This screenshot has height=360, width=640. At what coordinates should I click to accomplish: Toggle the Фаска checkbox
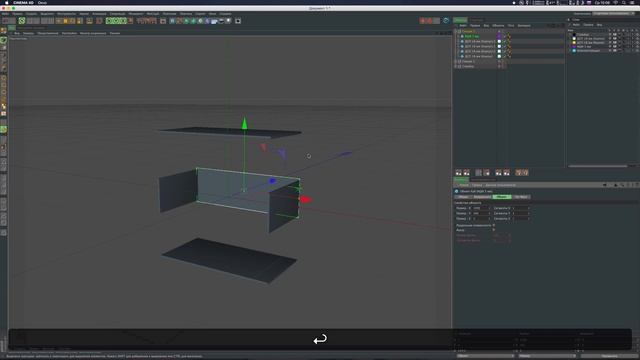(494, 230)
